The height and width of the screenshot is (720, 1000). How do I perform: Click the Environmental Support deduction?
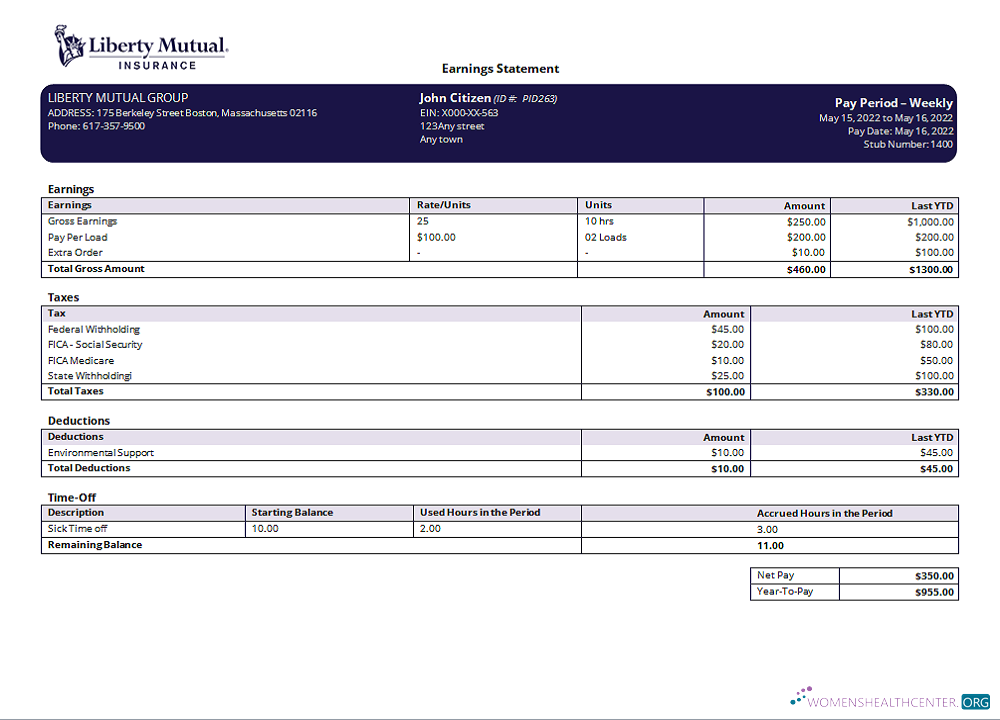100,452
